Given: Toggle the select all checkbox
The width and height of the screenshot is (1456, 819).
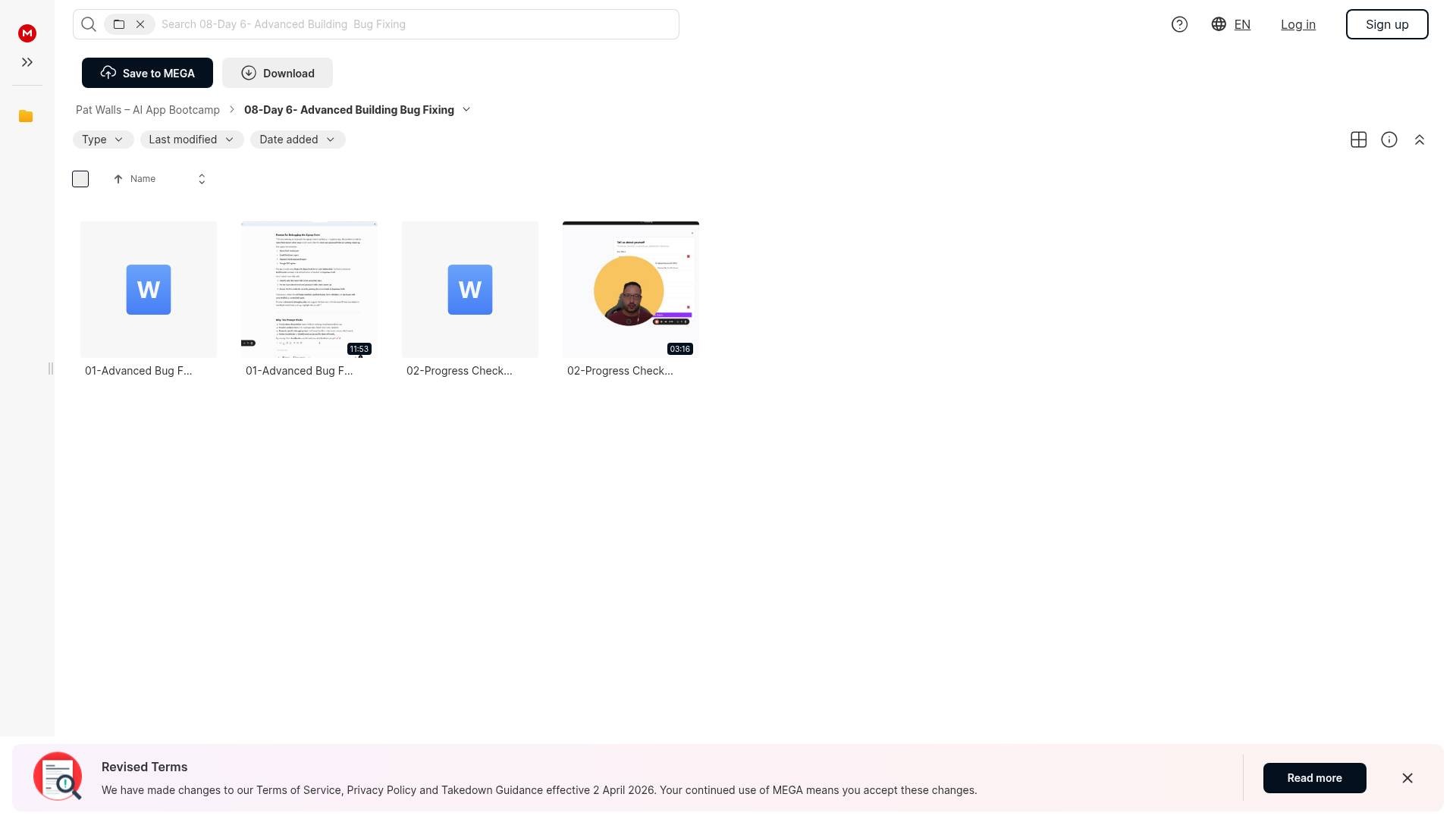Looking at the screenshot, I should [x=80, y=179].
